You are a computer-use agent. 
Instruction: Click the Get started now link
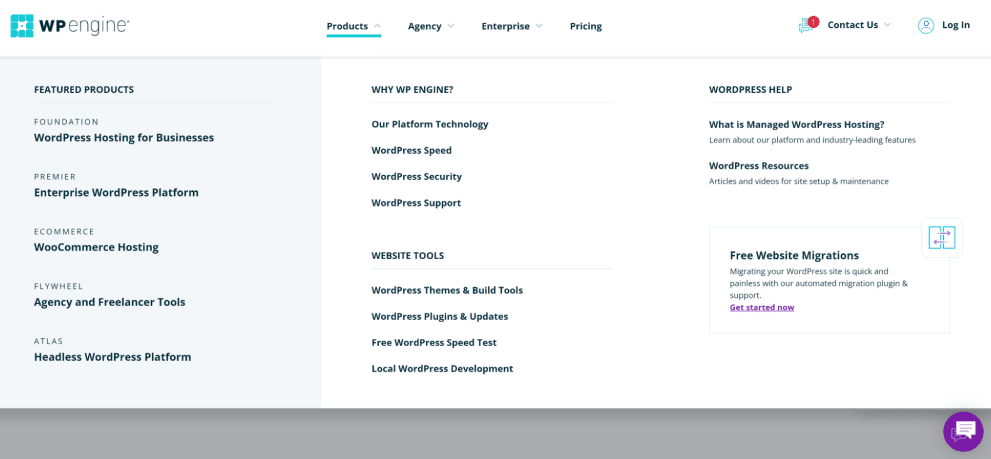tap(762, 307)
